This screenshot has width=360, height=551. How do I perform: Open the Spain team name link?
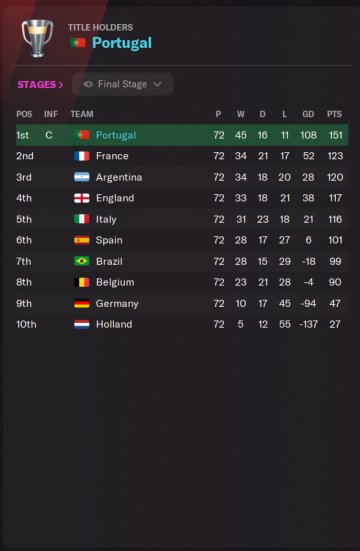coord(109,240)
